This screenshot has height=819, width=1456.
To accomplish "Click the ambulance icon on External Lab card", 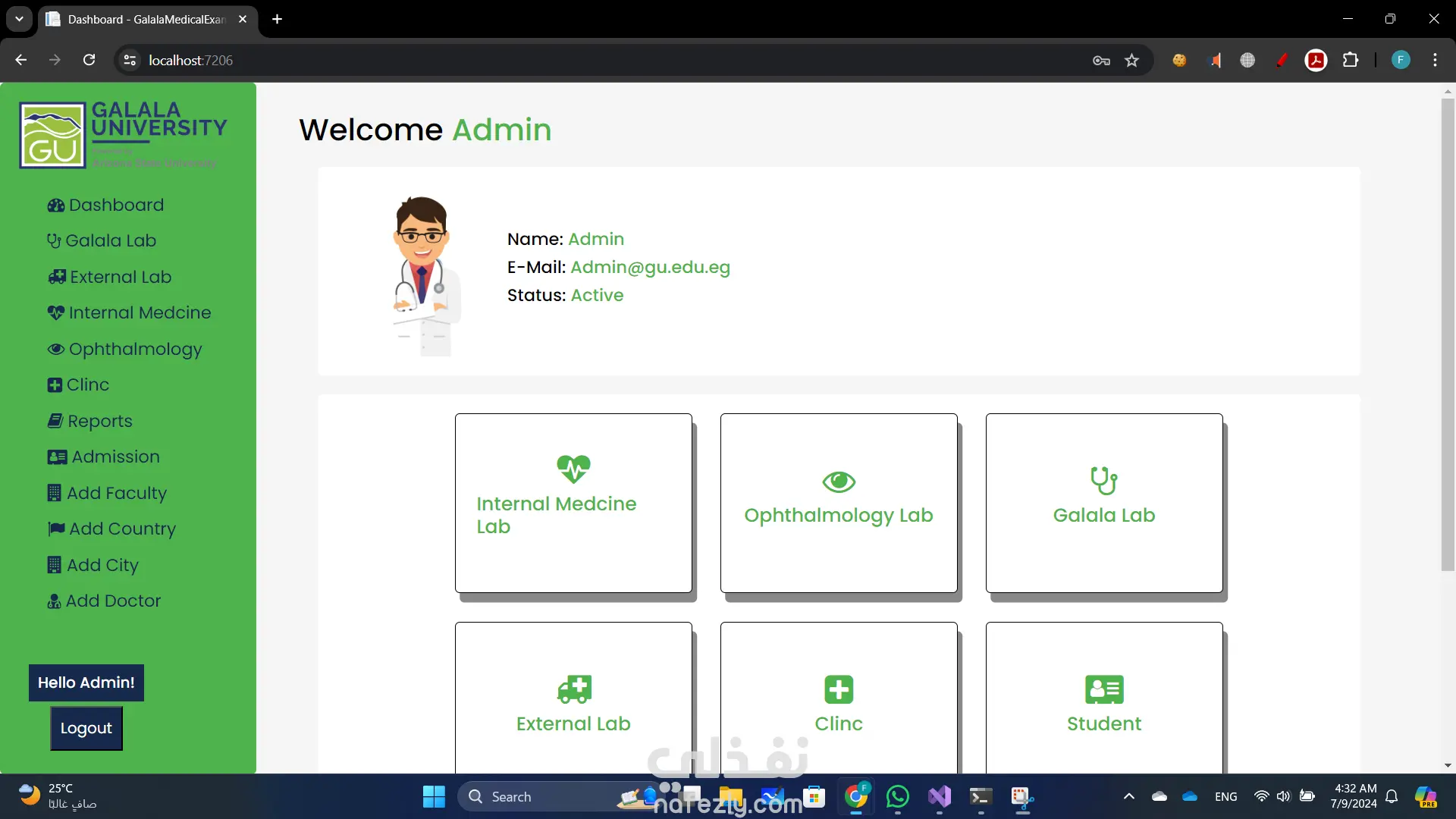I will click(574, 689).
